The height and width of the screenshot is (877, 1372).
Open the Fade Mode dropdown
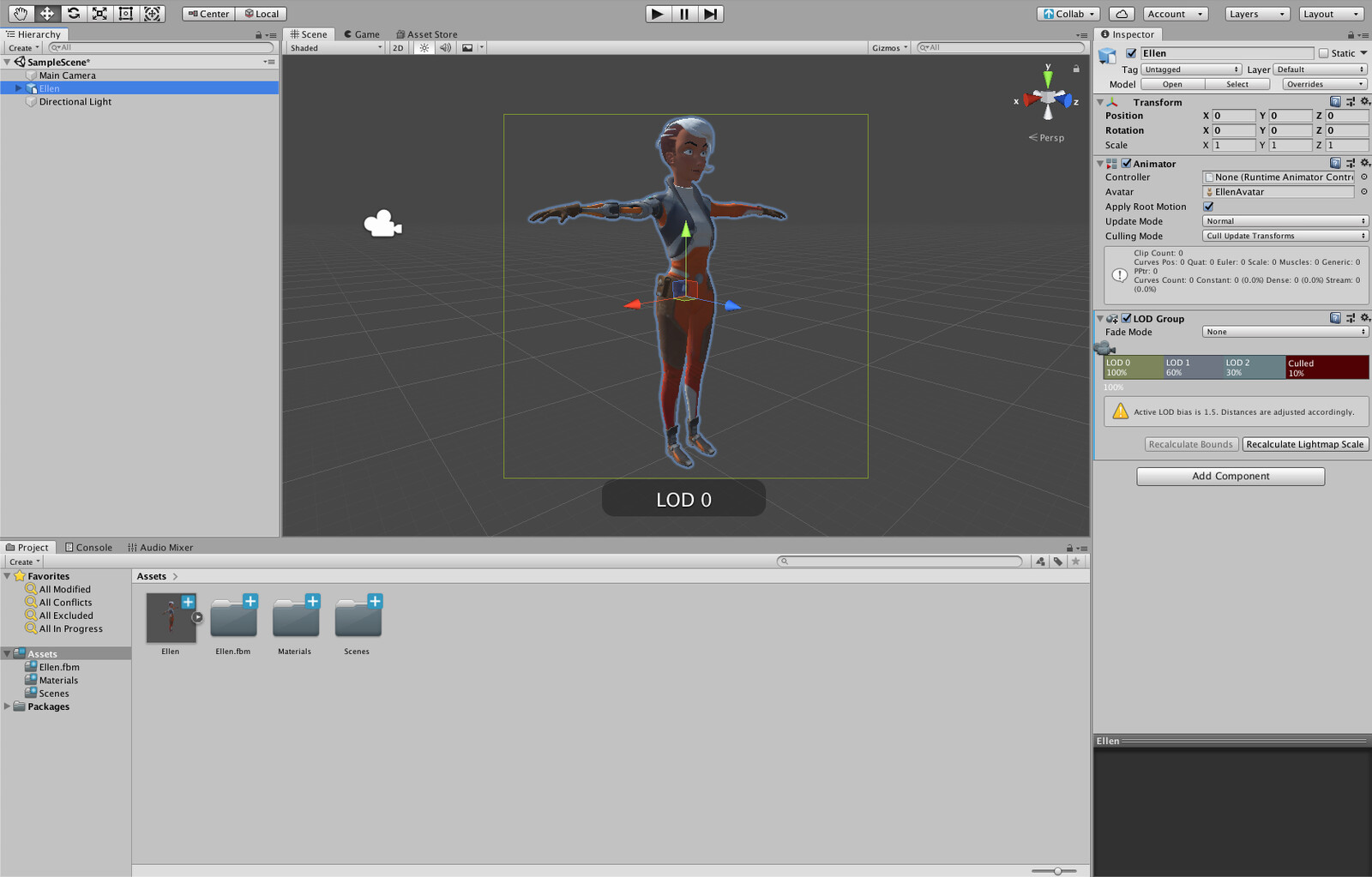1285,332
